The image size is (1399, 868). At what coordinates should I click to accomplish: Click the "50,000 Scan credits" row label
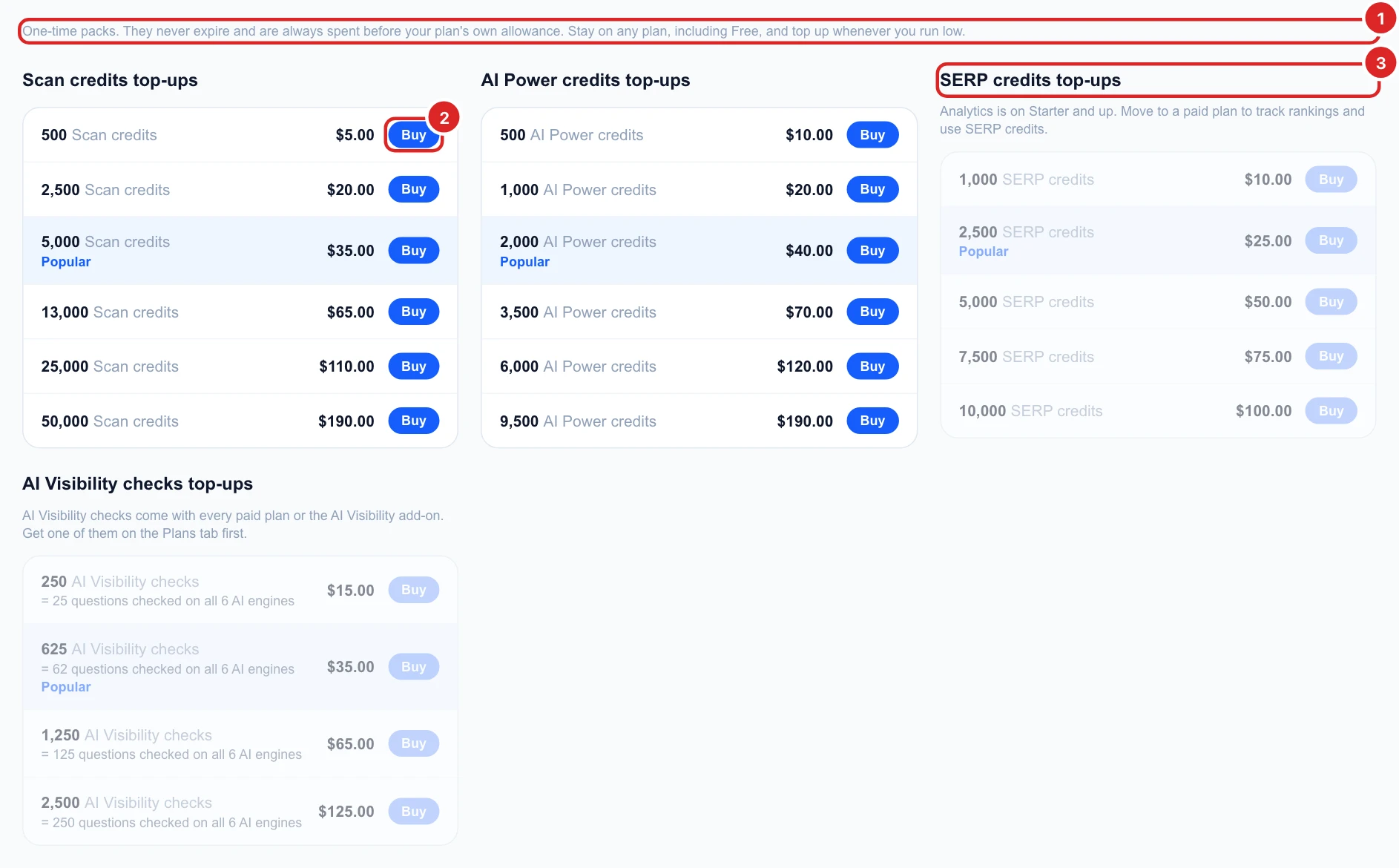tap(110, 421)
